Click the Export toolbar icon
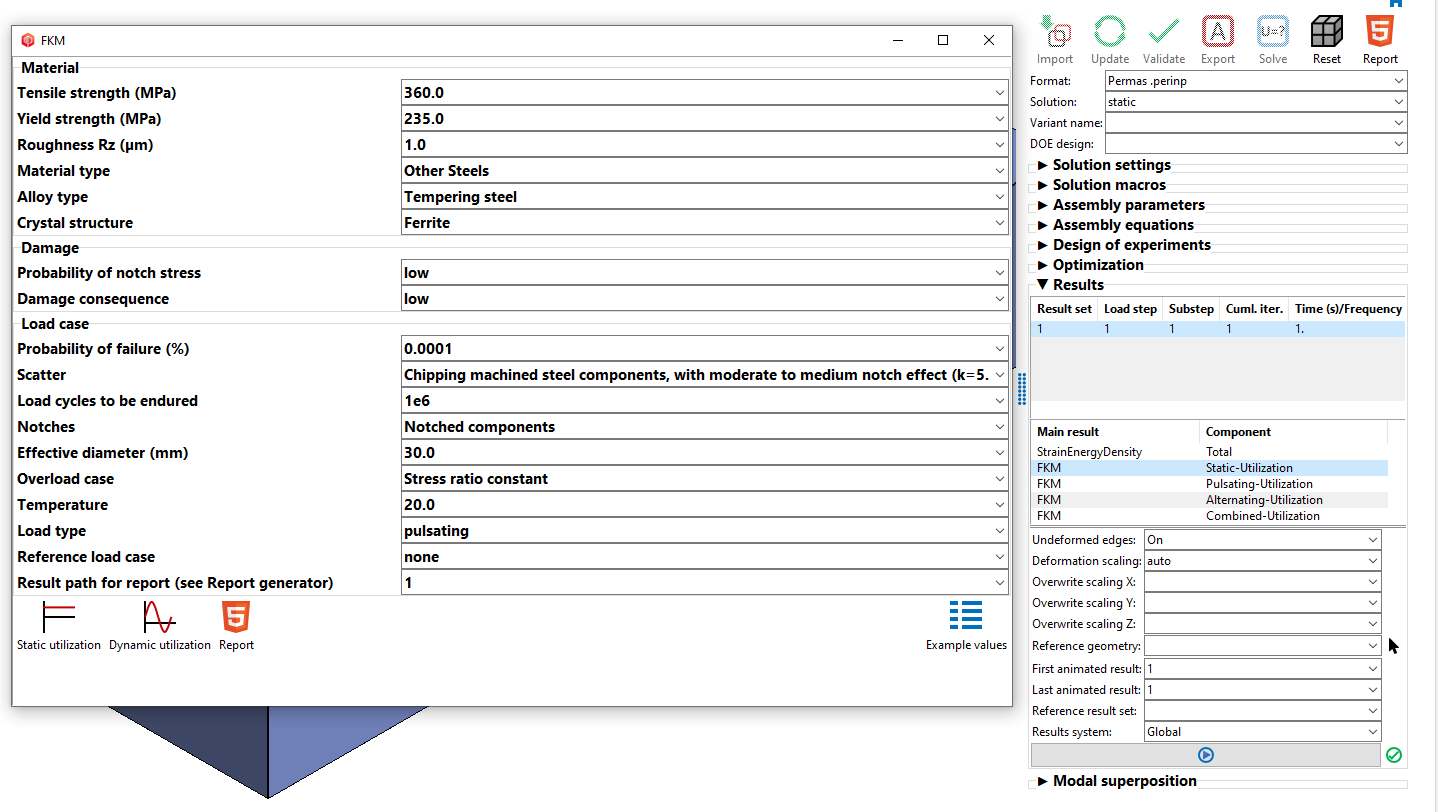This screenshot has width=1438, height=812. pyautogui.click(x=1218, y=32)
